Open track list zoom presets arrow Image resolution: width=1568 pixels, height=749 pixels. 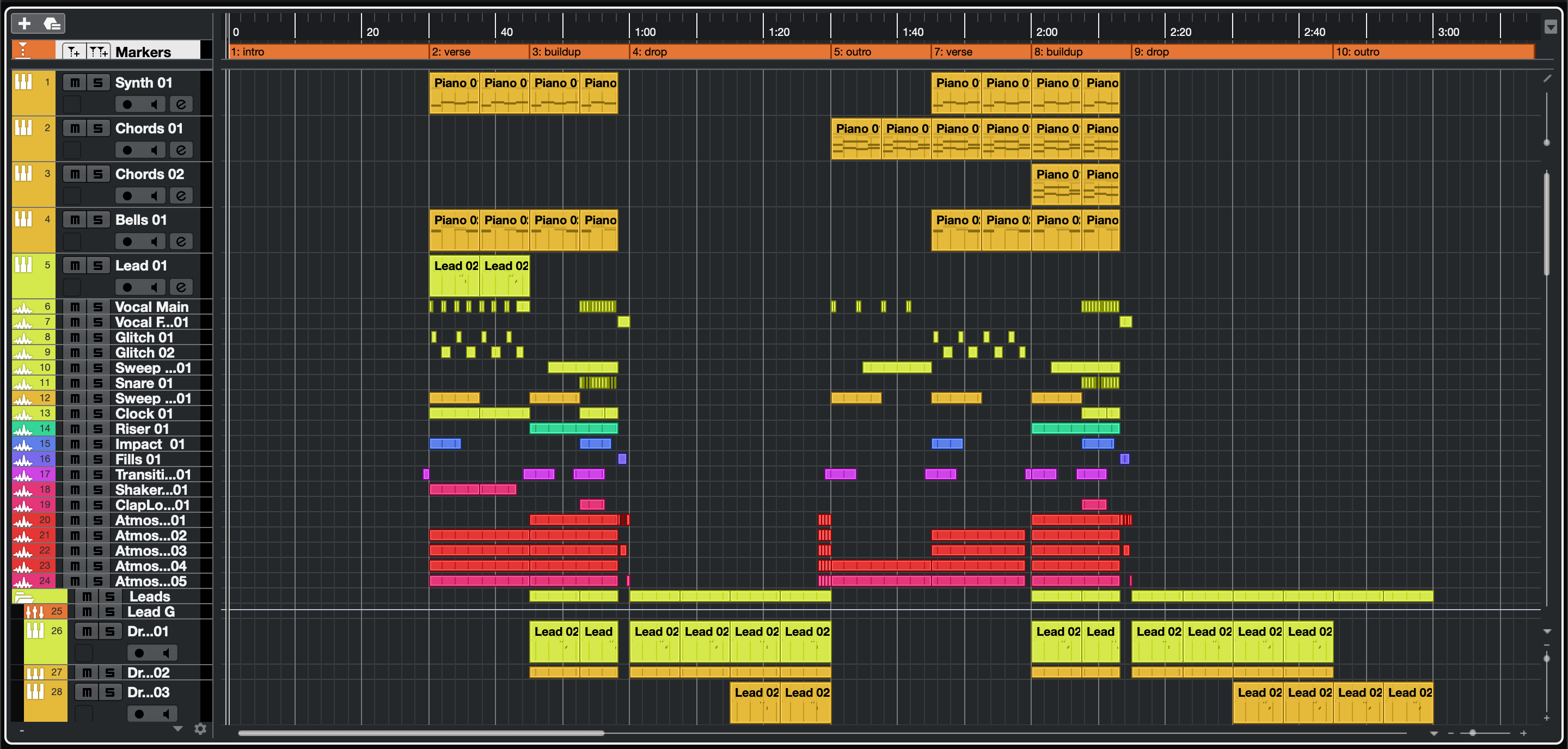[177, 728]
